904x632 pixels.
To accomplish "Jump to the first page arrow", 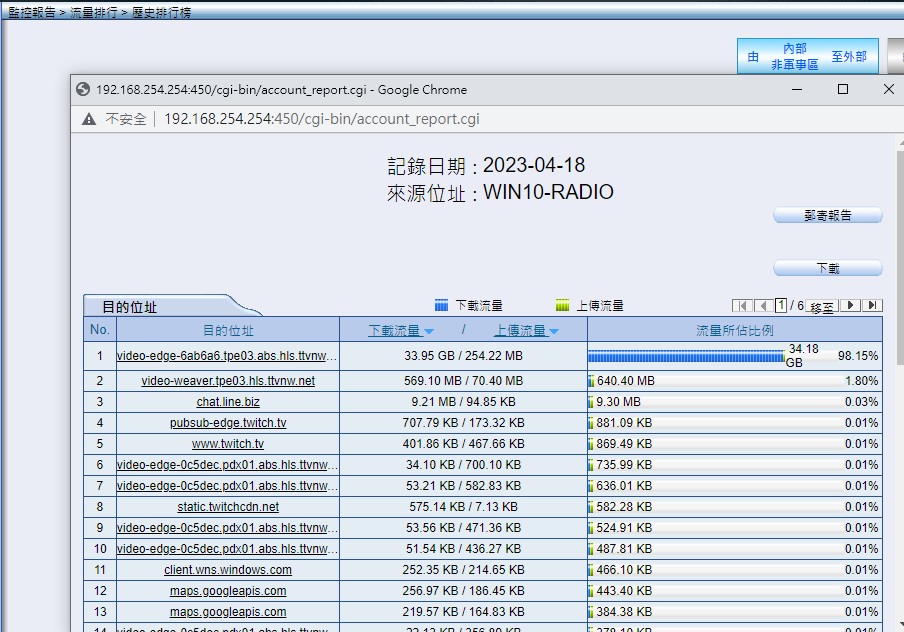I will [x=742, y=306].
